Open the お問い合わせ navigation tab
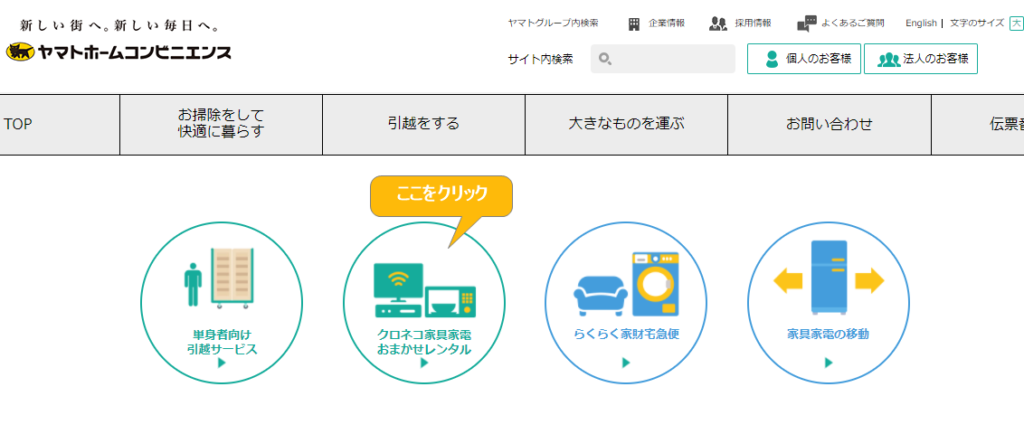This screenshot has width=1024, height=434. click(829, 124)
